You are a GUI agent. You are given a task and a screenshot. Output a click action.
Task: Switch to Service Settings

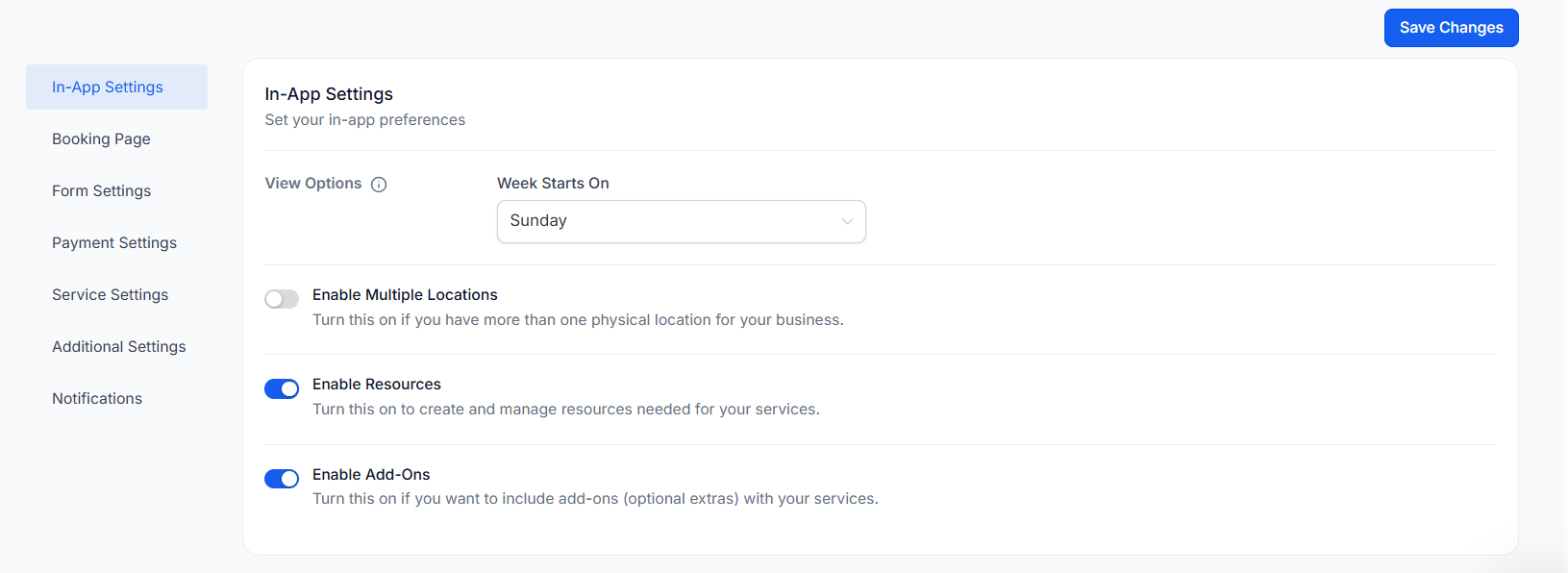[x=110, y=295]
